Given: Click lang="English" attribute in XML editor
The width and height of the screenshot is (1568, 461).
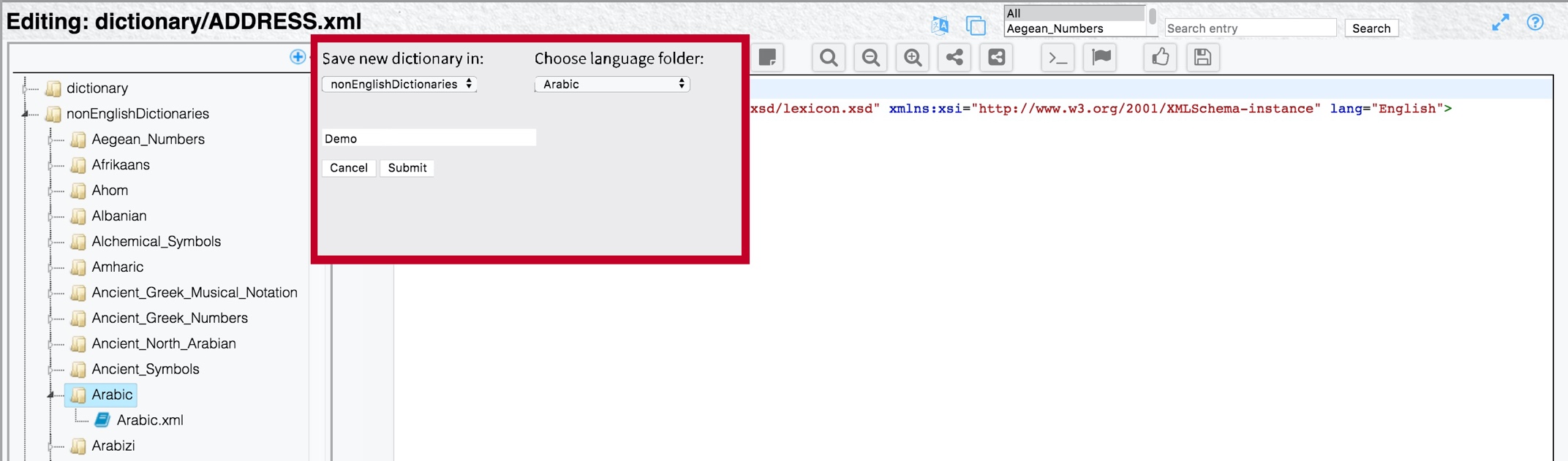Looking at the screenshot, I should [1387, 109].
